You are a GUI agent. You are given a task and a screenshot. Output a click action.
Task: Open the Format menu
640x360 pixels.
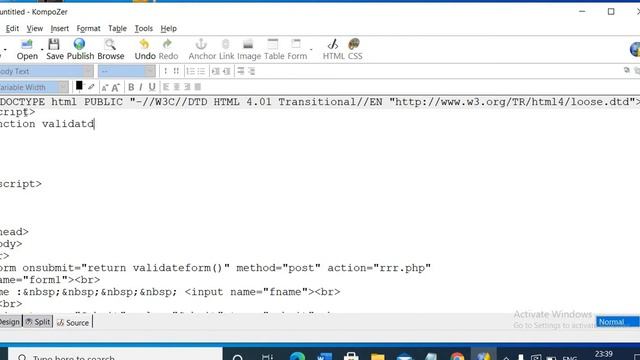coord(88,29)
